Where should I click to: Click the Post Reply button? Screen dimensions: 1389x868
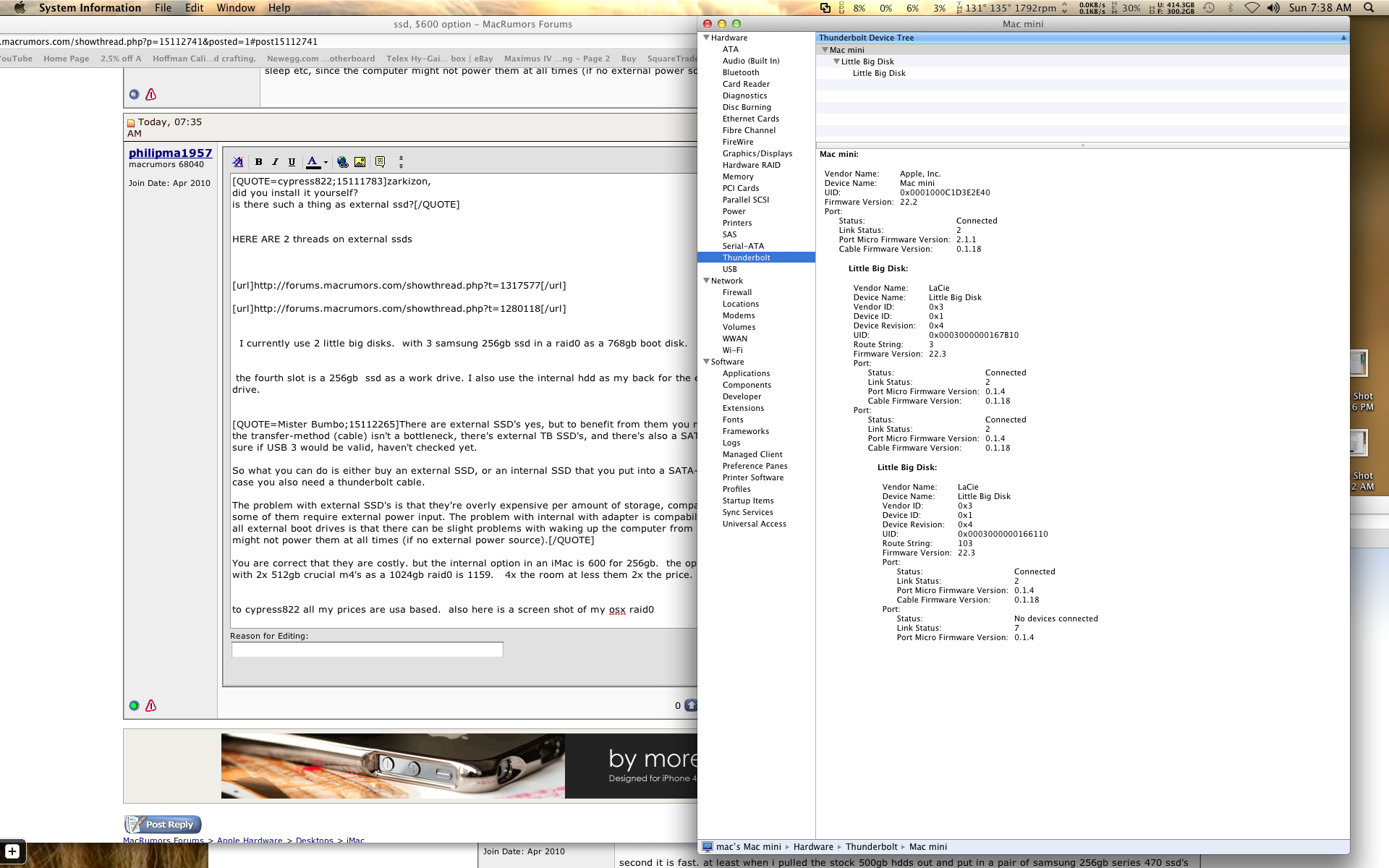pos(163,824)
